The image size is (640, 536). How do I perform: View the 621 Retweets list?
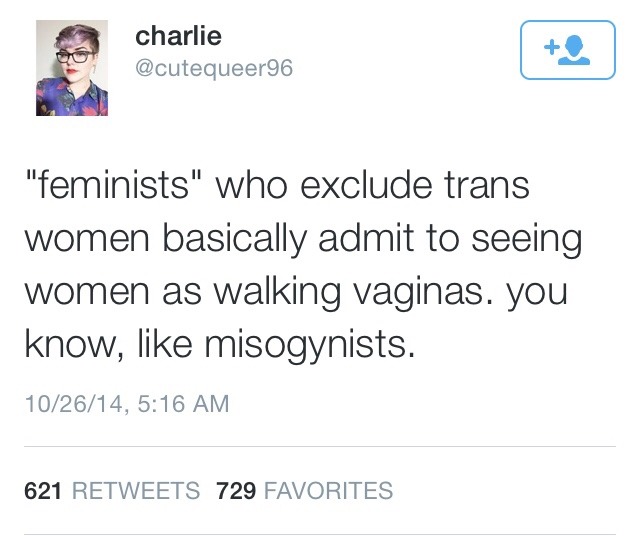click(x=111, y=491)
